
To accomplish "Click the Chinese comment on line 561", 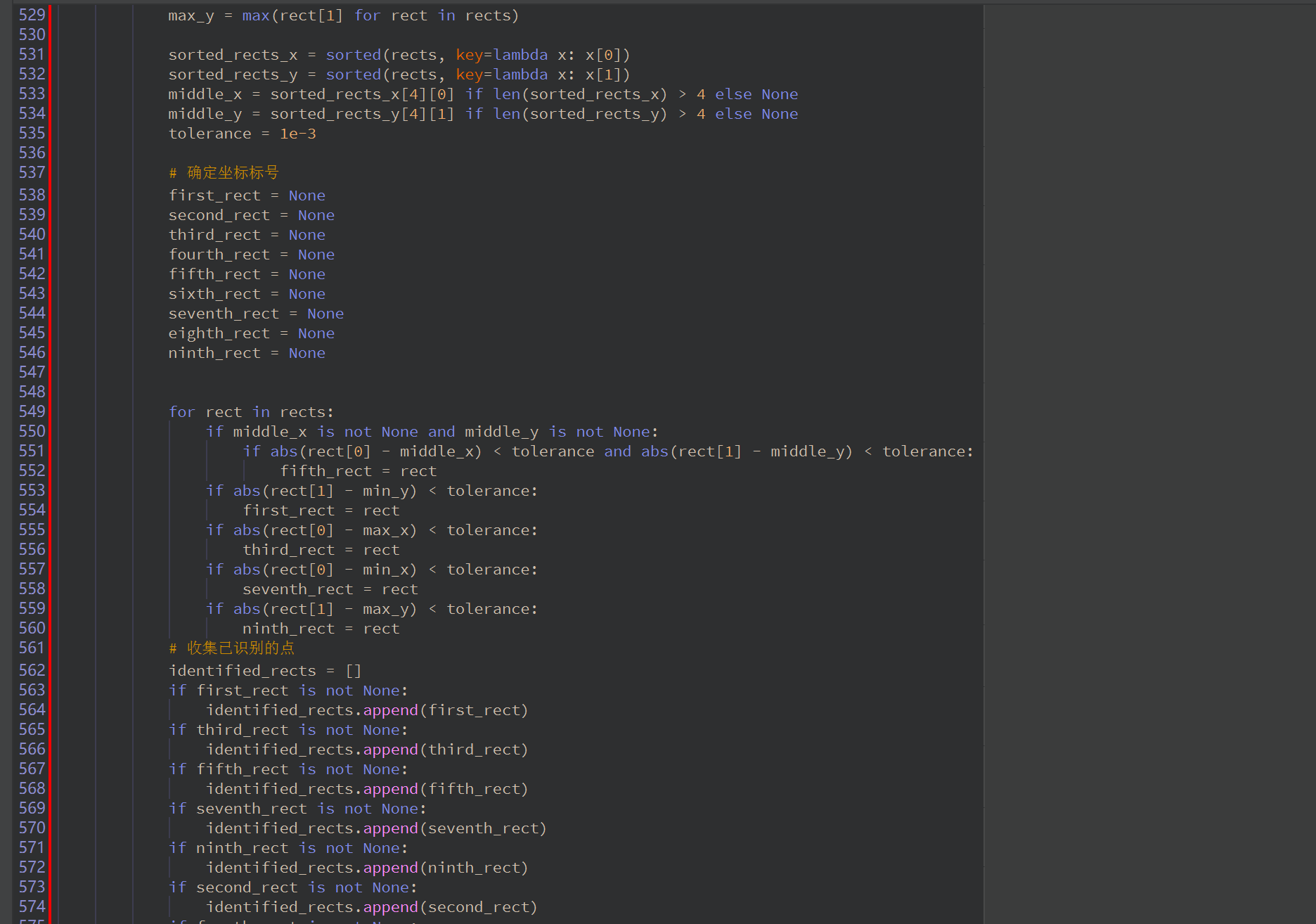I will (240, 648).
